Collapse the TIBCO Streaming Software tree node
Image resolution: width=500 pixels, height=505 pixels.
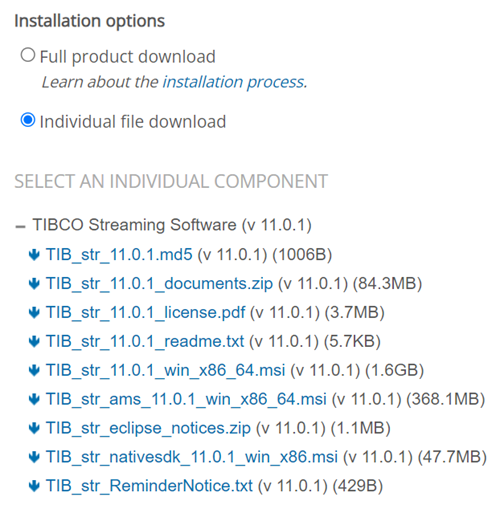(x=20, y=227)
